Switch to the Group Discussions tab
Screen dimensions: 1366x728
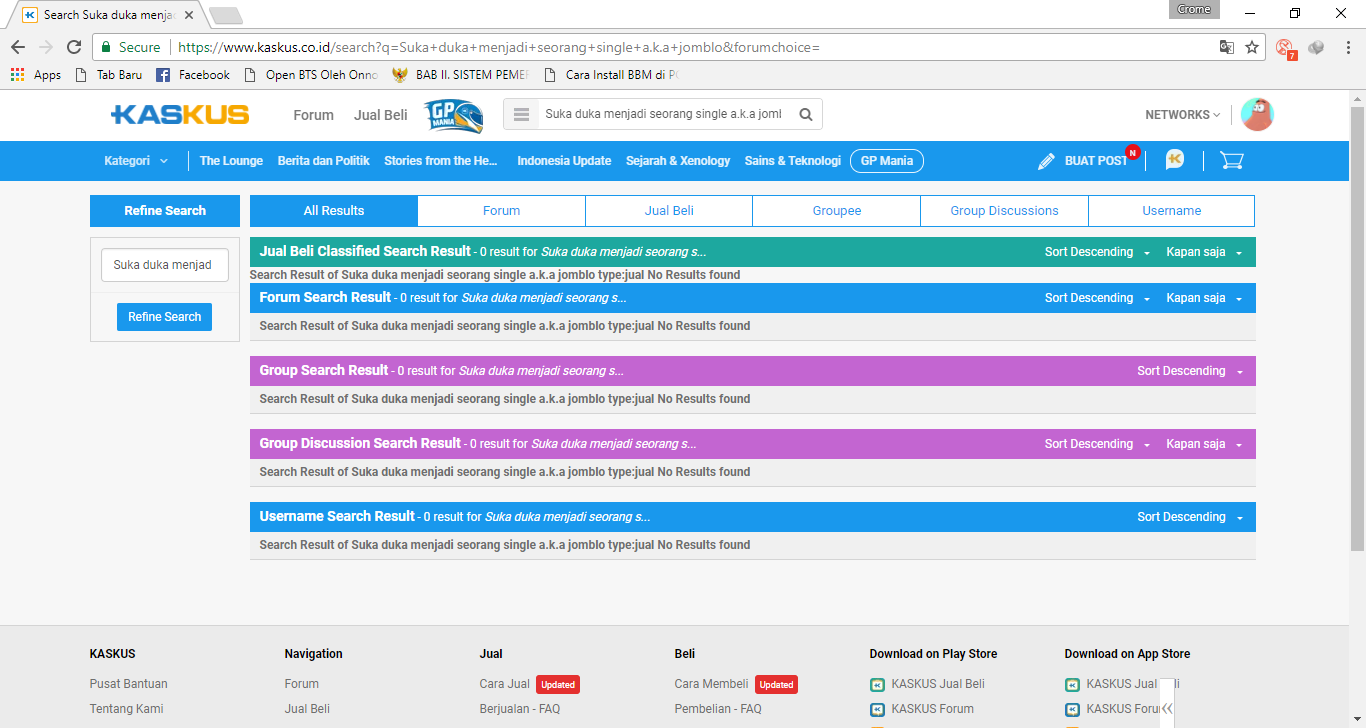(1004, 211)
